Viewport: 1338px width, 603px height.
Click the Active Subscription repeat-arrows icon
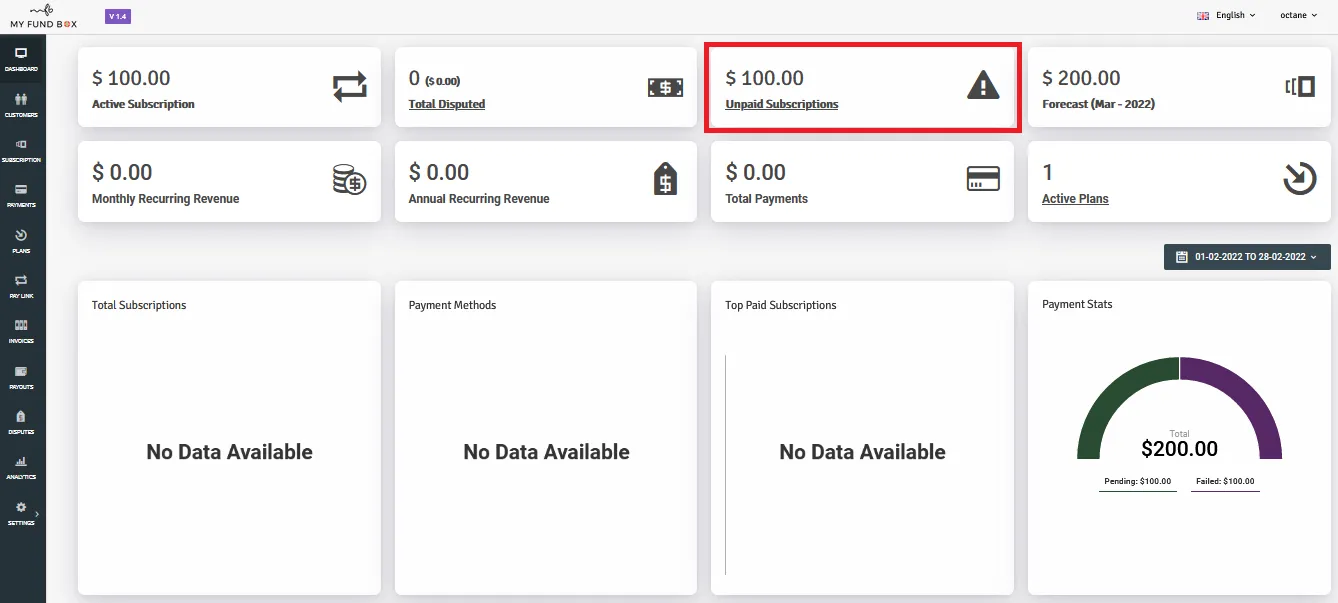[x=350, y=87]
